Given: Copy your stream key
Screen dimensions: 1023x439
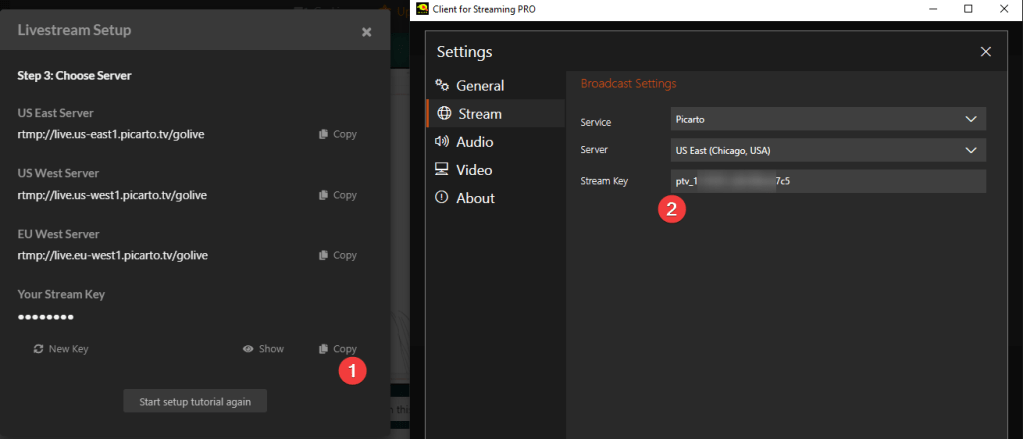Looking at the screenshot, I should coord(337,349).
